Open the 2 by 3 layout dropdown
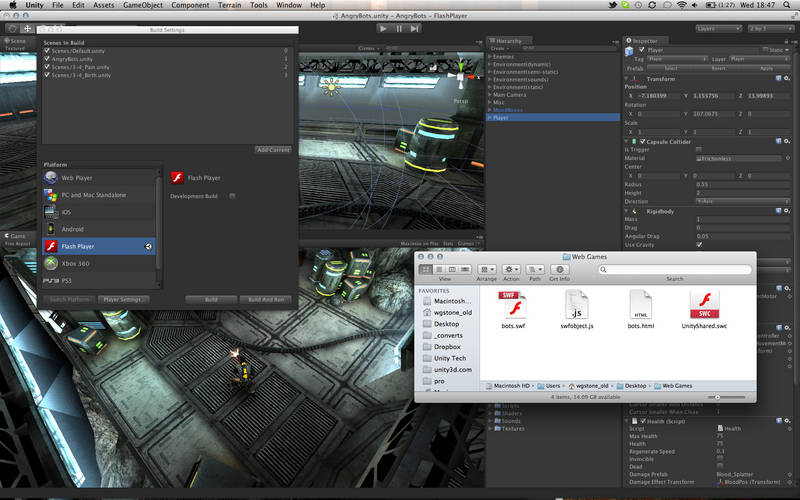Screen dimensions: 800x500 pyautogui.click(x=771, y=29)
